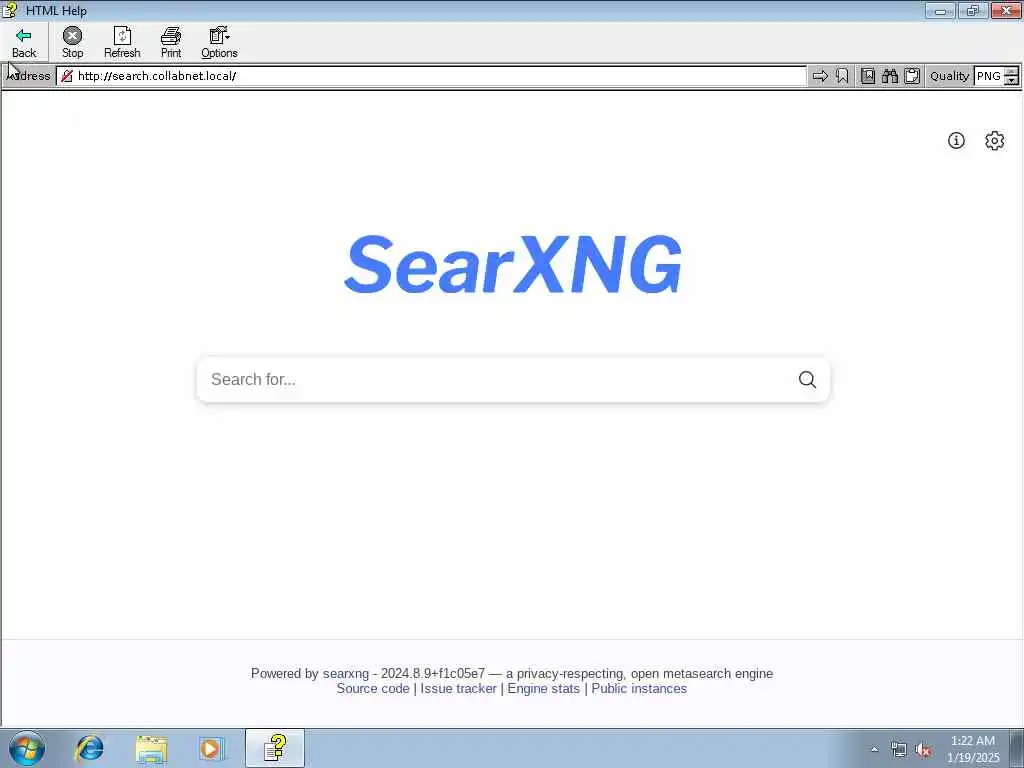The image size is (1024, 768).
Task: Click the Go arrow beside address bar
Action: click(x=820, y=76)
